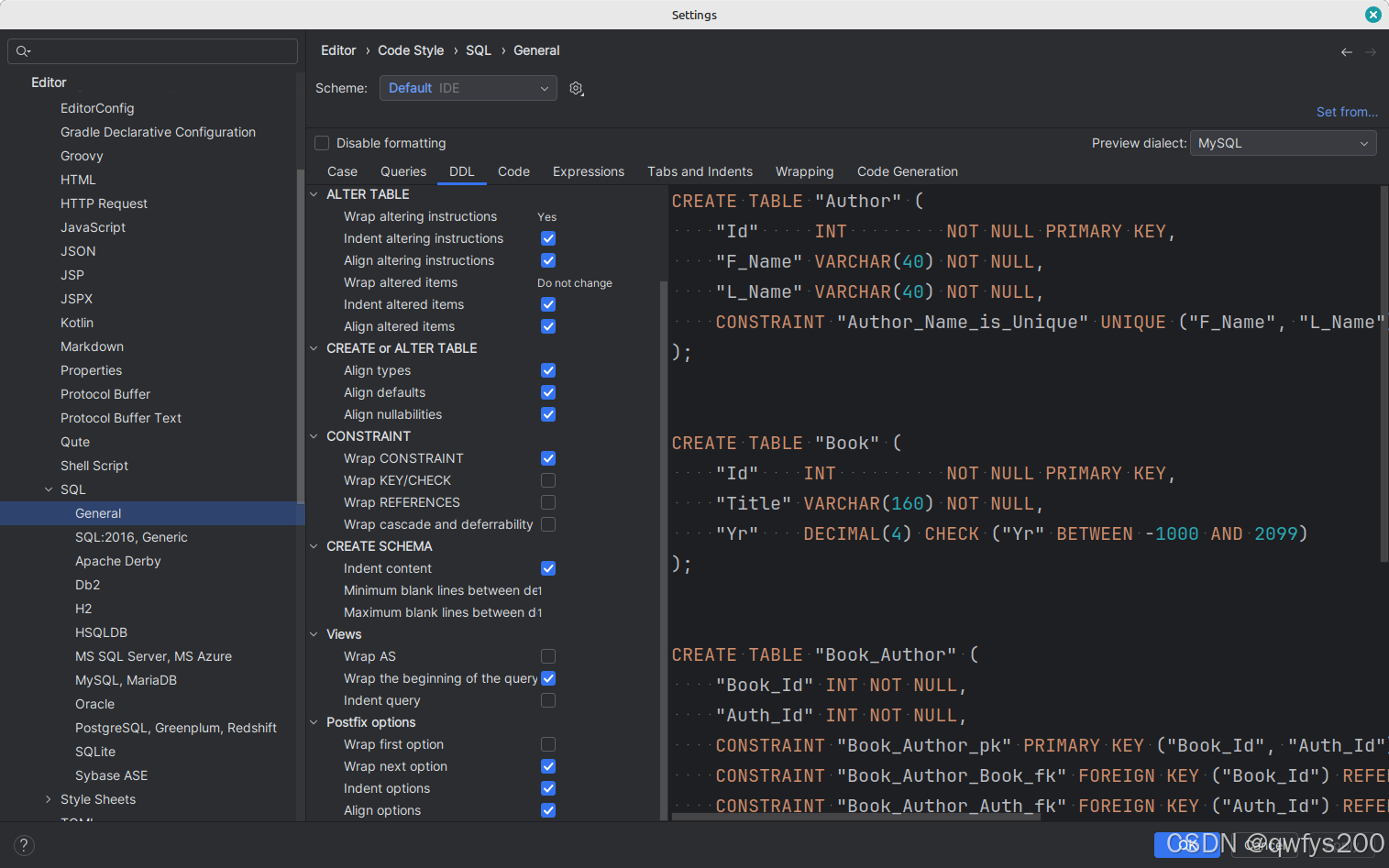
Task: Click the Set from... link
Action: pyautogui.click(x=1347, y=112)
